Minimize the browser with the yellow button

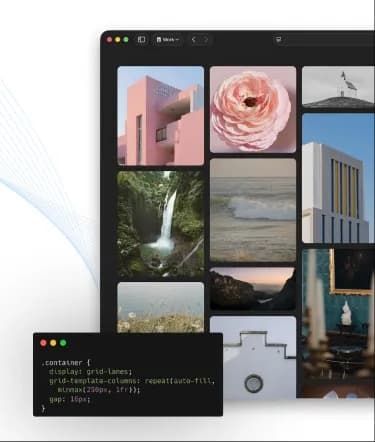tap(118, 40)
